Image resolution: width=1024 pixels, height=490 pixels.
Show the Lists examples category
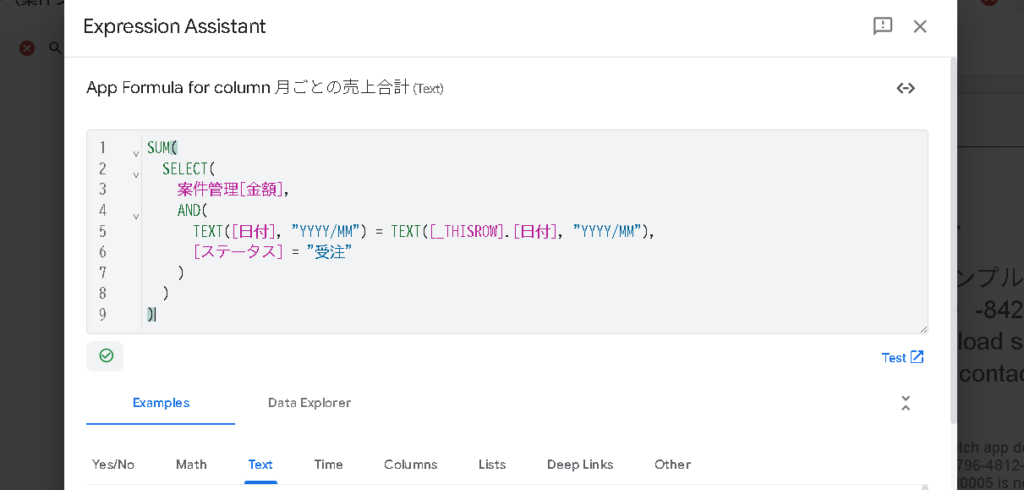(492, 464)
